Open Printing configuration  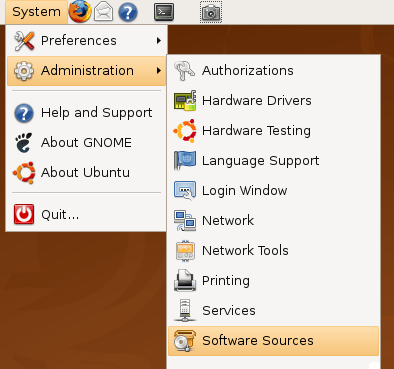[x=274, y=281]
